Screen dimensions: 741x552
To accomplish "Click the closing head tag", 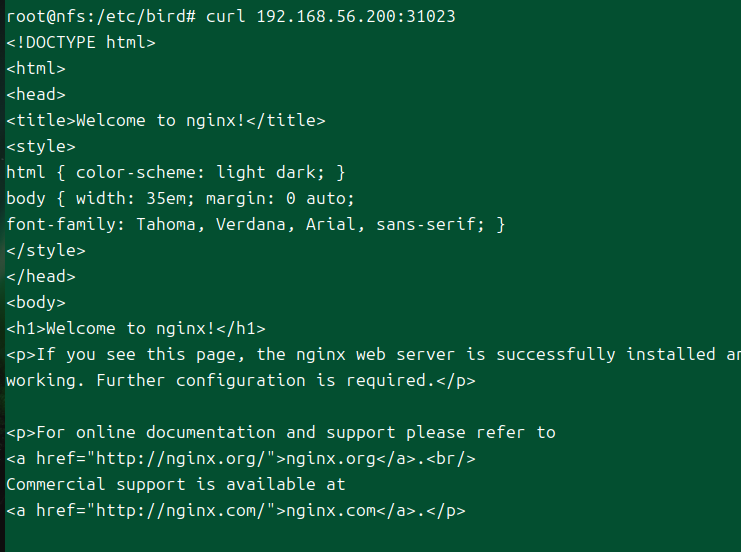I will (x=41, y=277).
